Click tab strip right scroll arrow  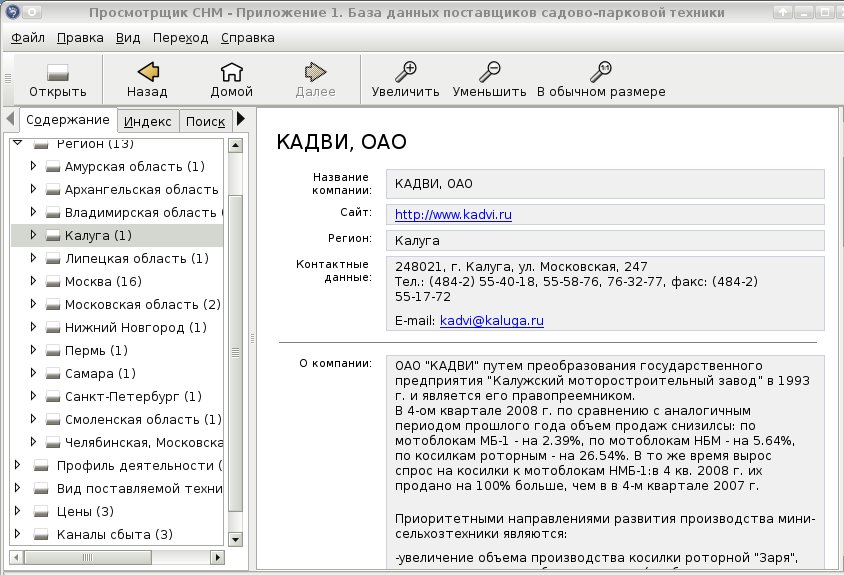(x=241, y=118)
